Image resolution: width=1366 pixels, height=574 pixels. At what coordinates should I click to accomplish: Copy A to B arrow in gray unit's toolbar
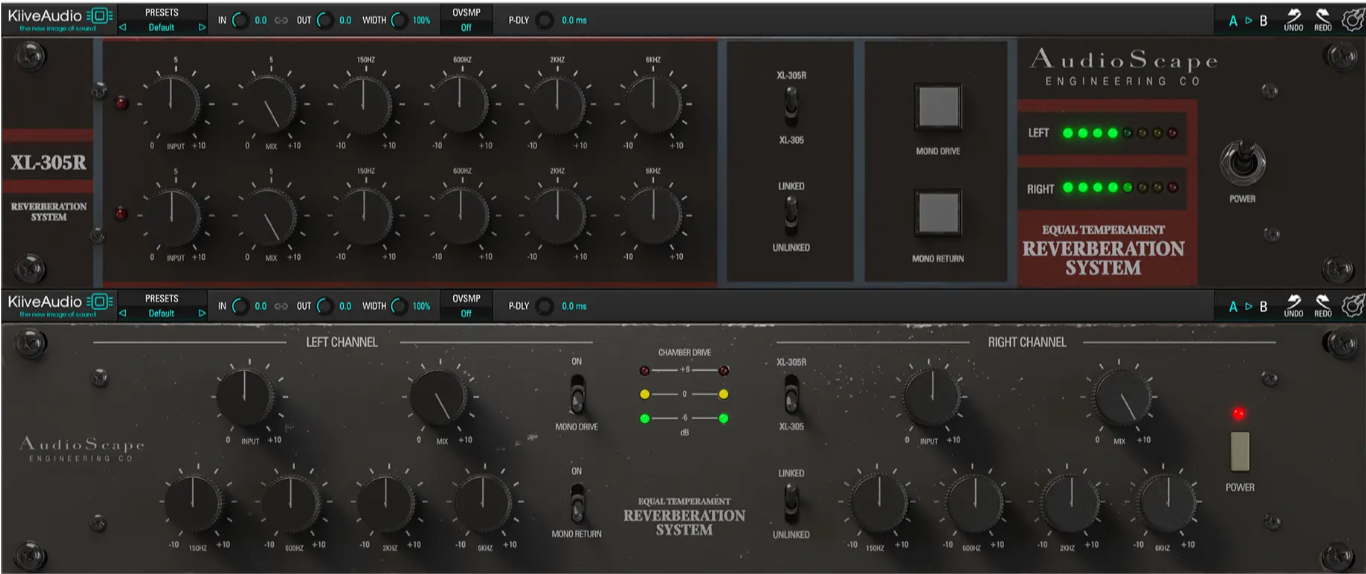click(x=1248, y=306)
